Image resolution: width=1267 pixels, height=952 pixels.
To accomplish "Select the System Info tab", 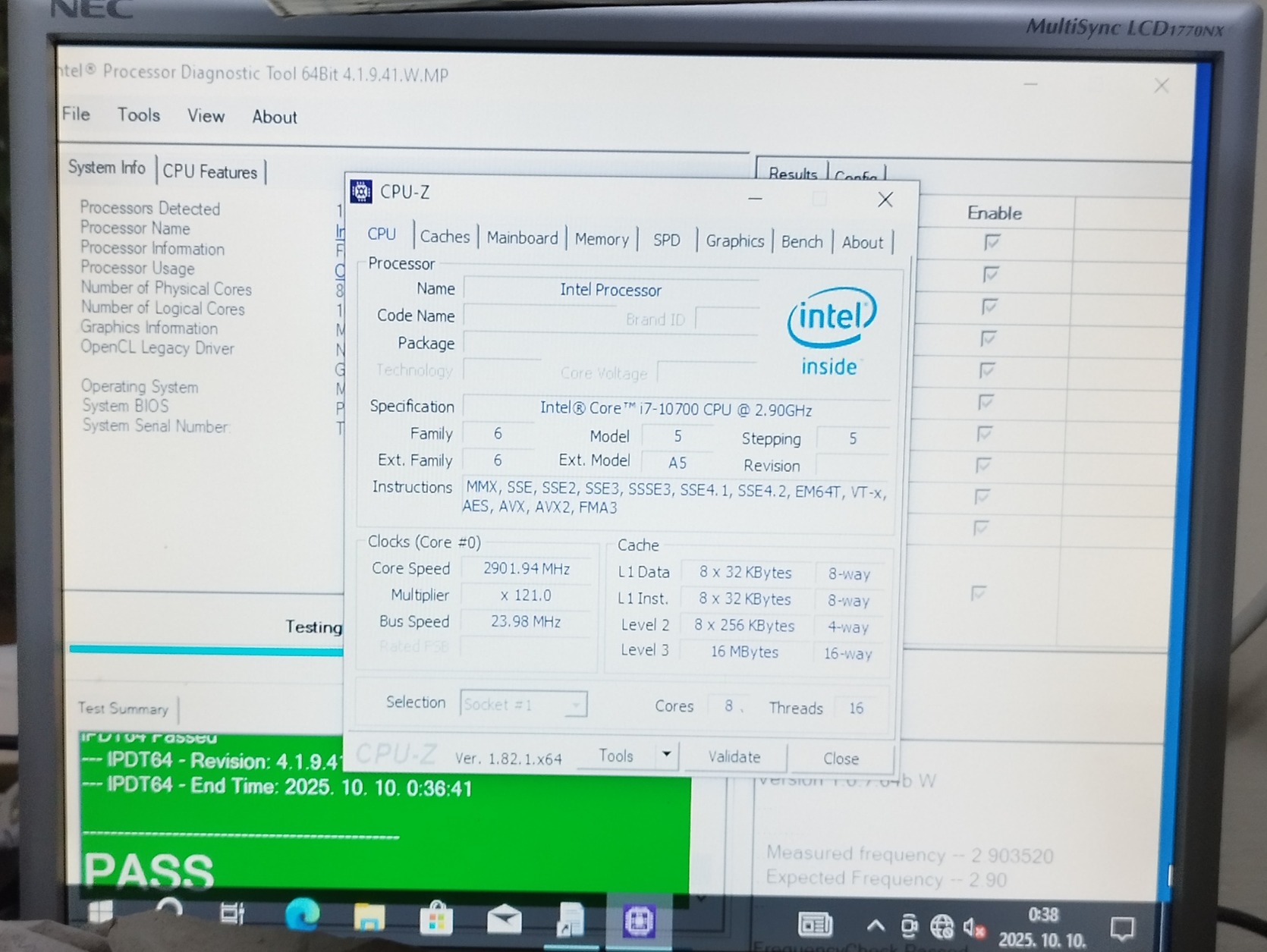I will 107,168.
